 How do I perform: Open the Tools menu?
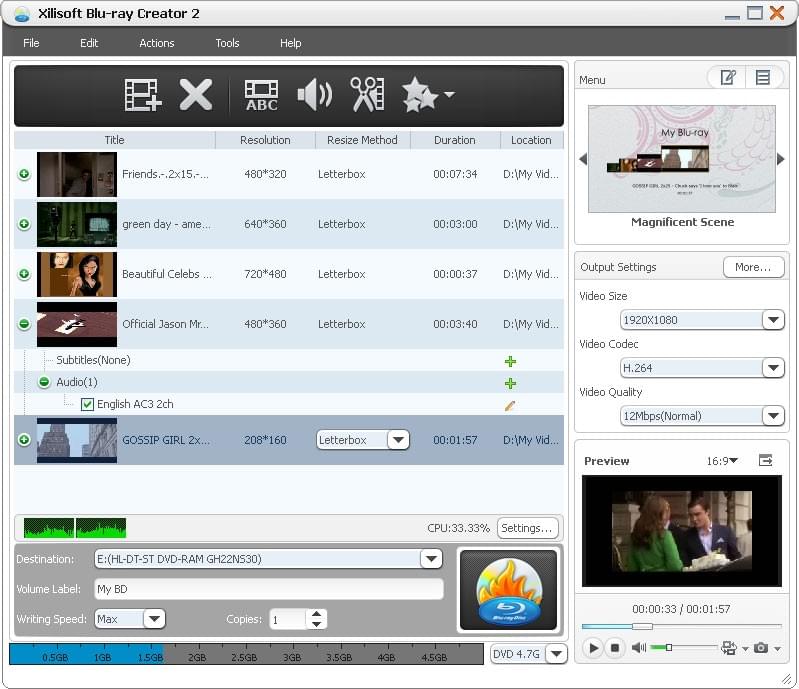[227, 43]
